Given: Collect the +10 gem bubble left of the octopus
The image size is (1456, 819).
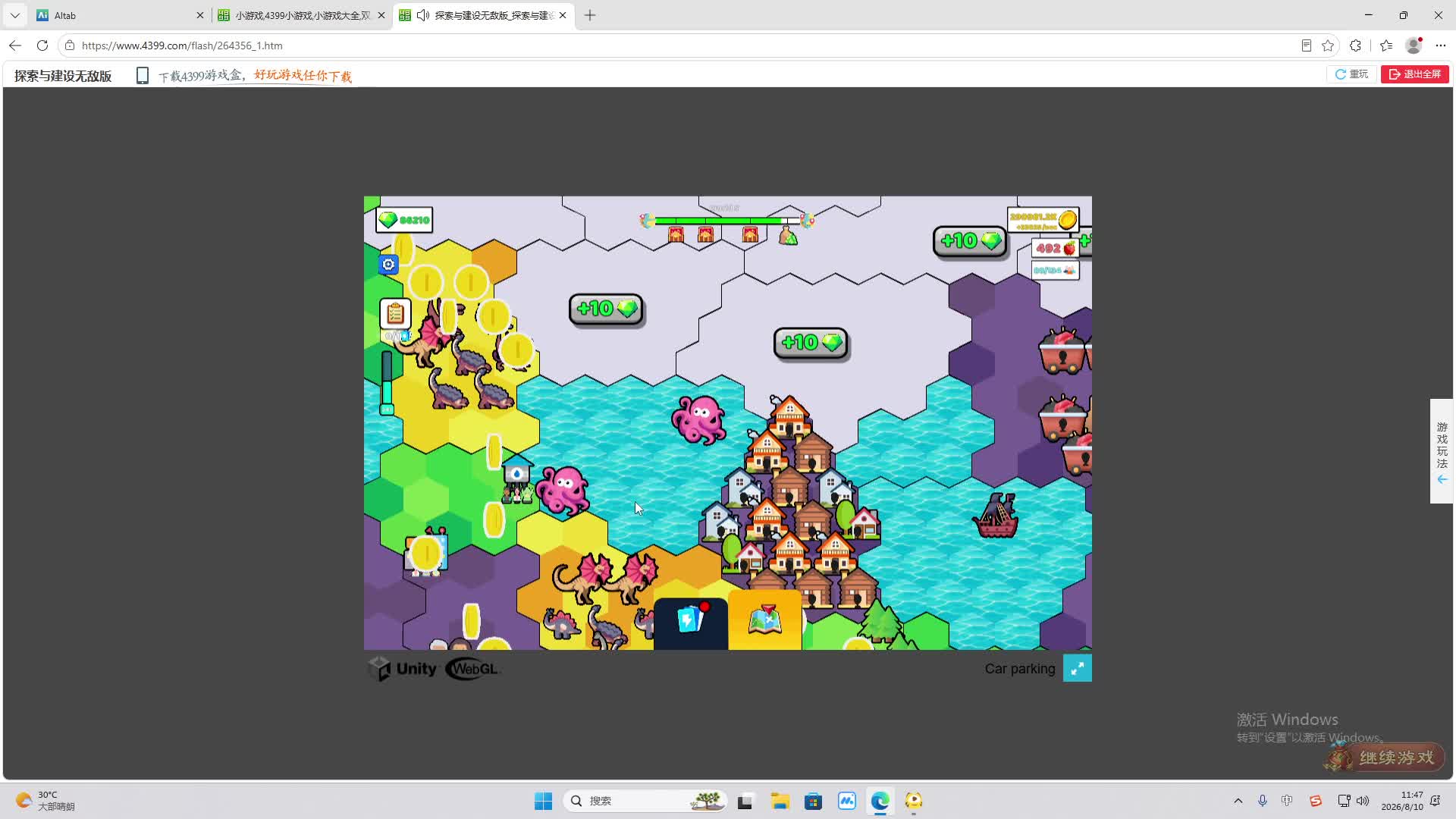Looking at the screenshot, I should (606, 309).
